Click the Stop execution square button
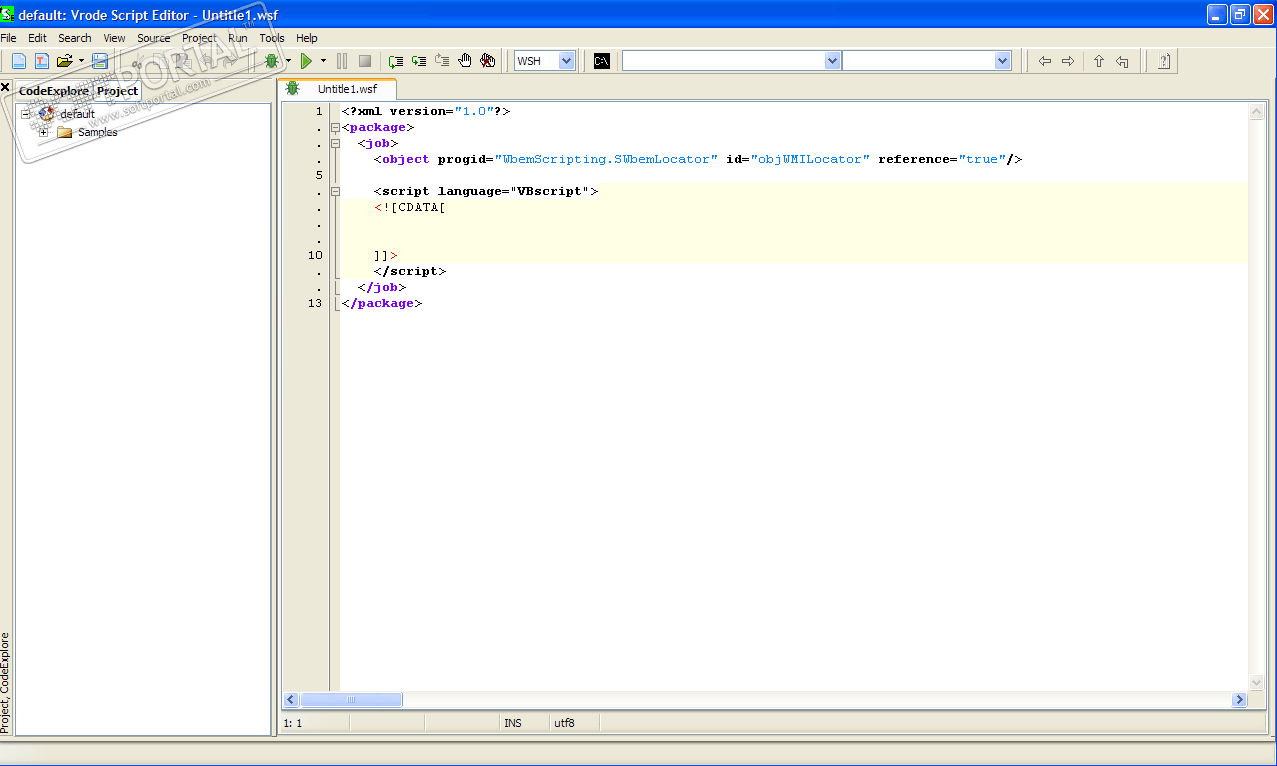The image size is (1277, 766). point(365,61)
